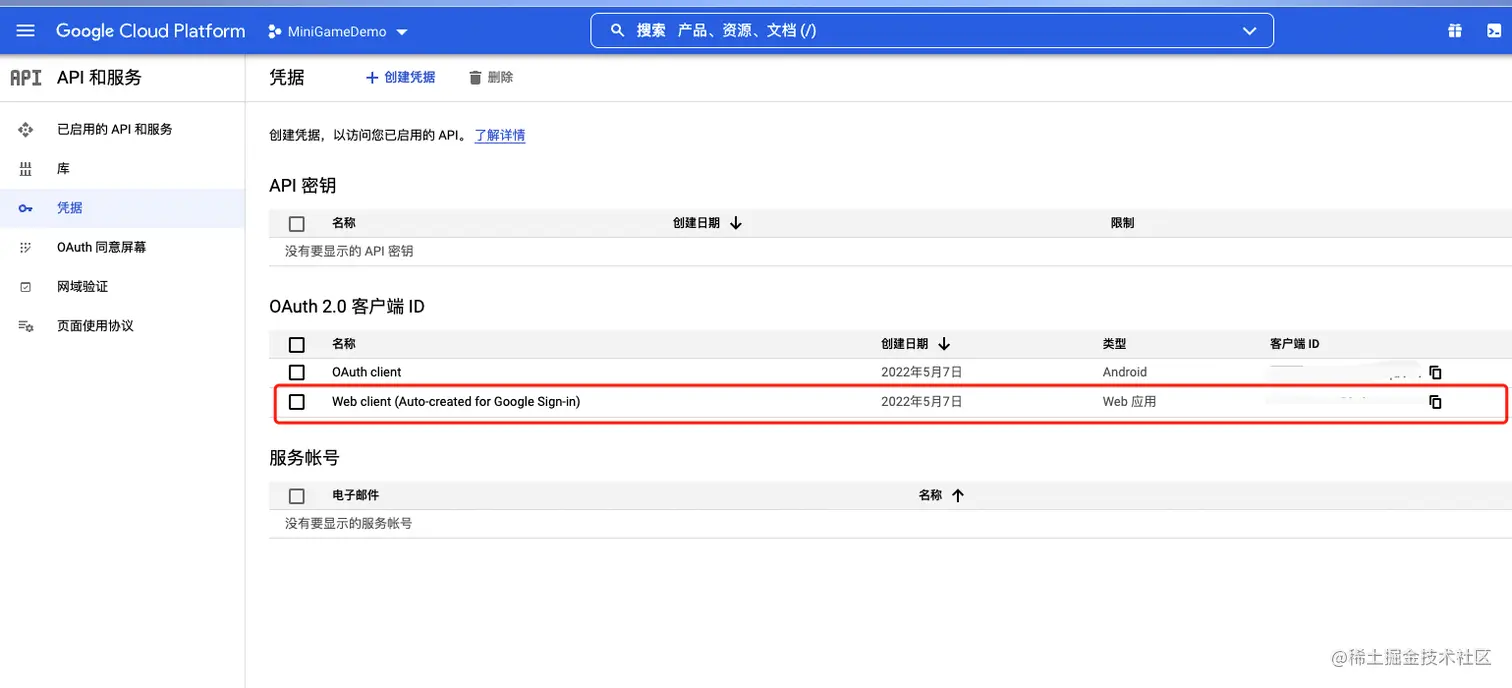Open 已启用的 API 和服务 in sidebar

(110, 129)
